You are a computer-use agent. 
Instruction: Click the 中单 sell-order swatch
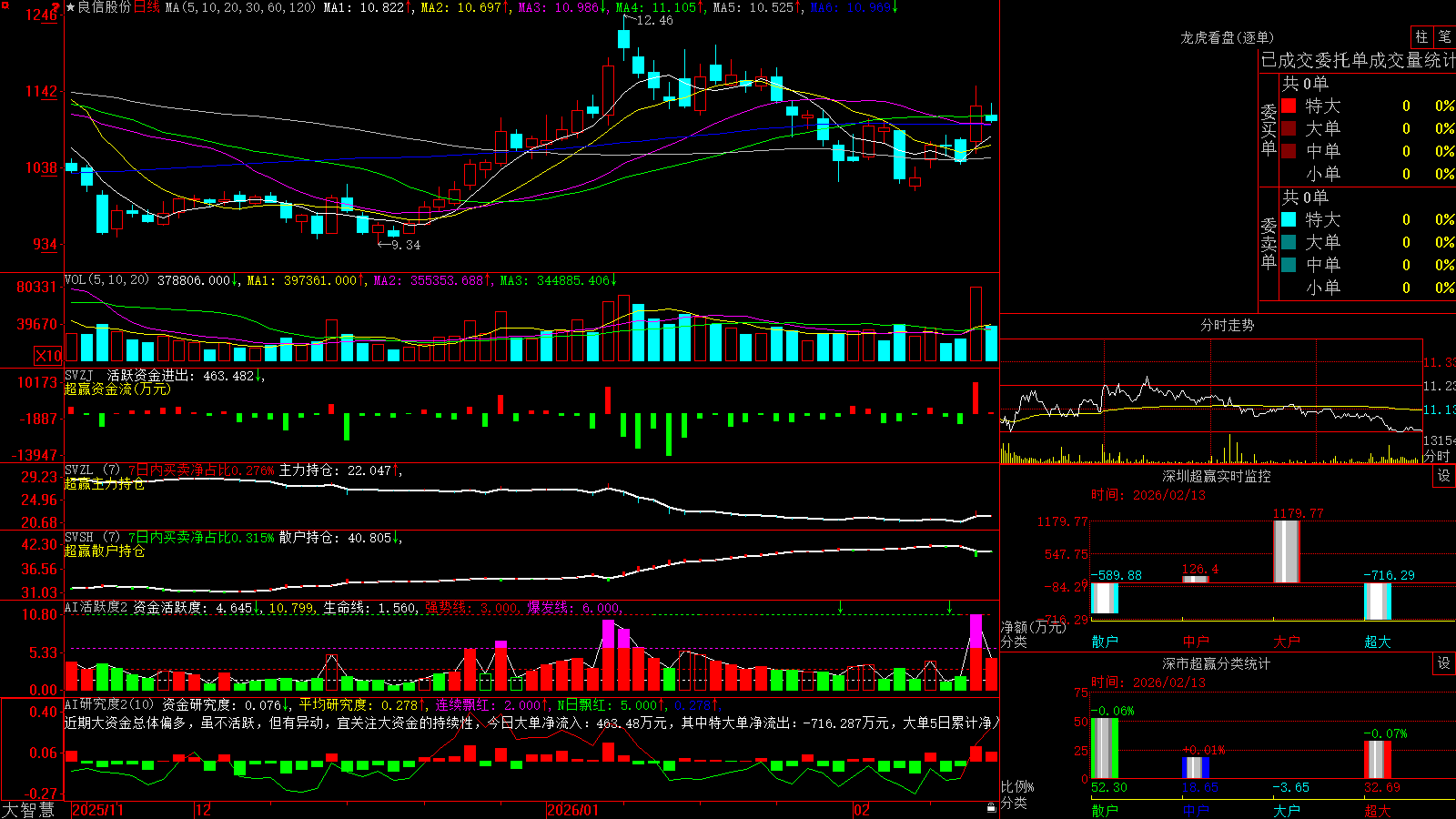tap(1289, 265)
